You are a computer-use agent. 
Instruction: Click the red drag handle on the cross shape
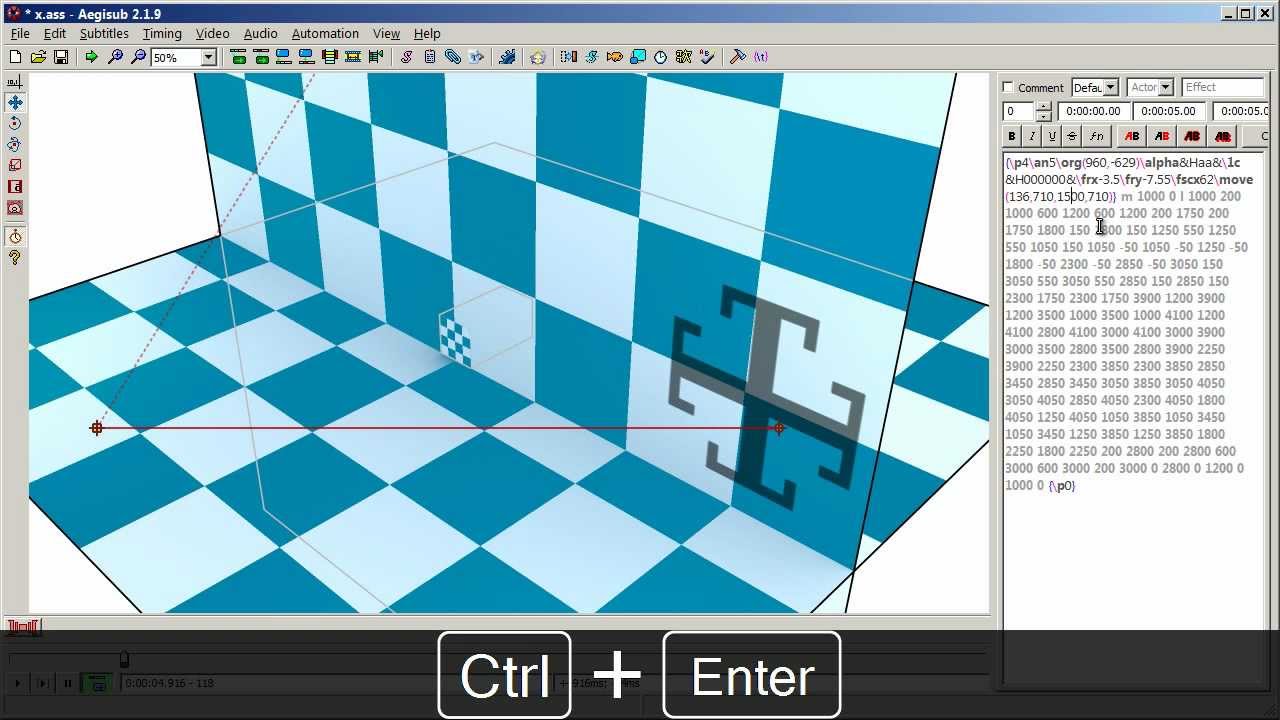click(x=779, y=428)
